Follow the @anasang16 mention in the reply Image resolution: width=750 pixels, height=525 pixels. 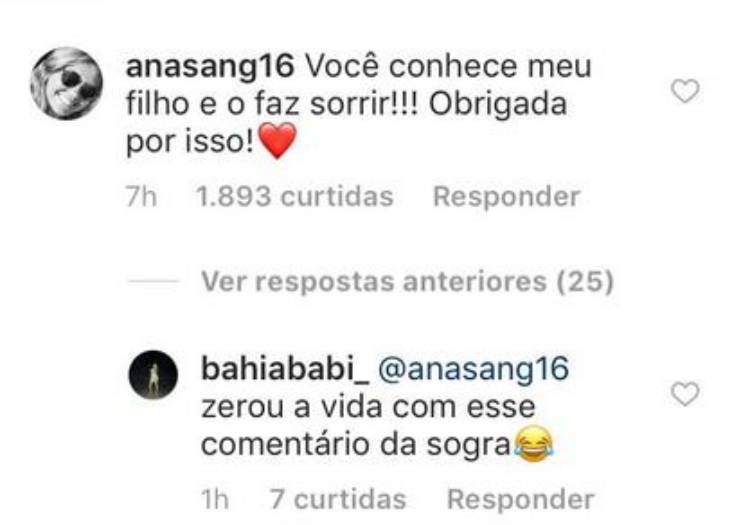474,370
